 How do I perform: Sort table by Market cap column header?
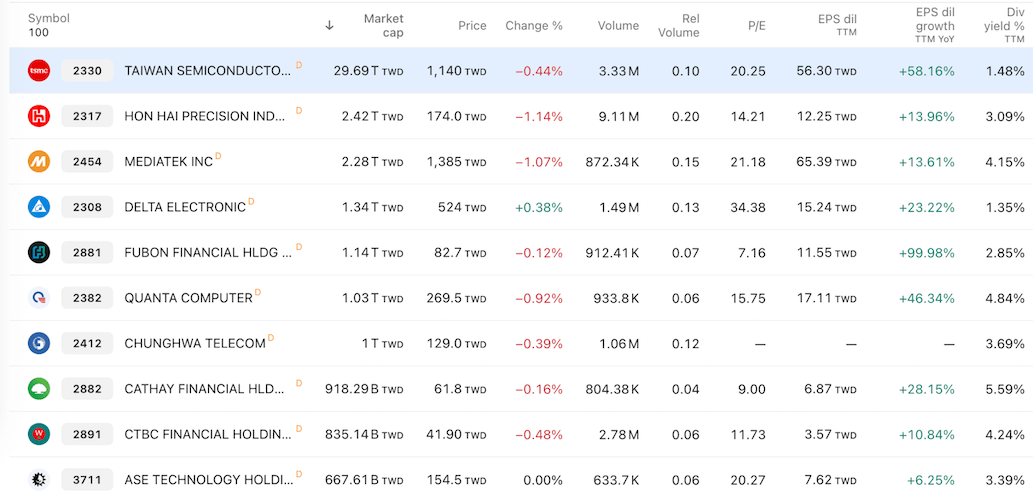click(x=383, y=26)
